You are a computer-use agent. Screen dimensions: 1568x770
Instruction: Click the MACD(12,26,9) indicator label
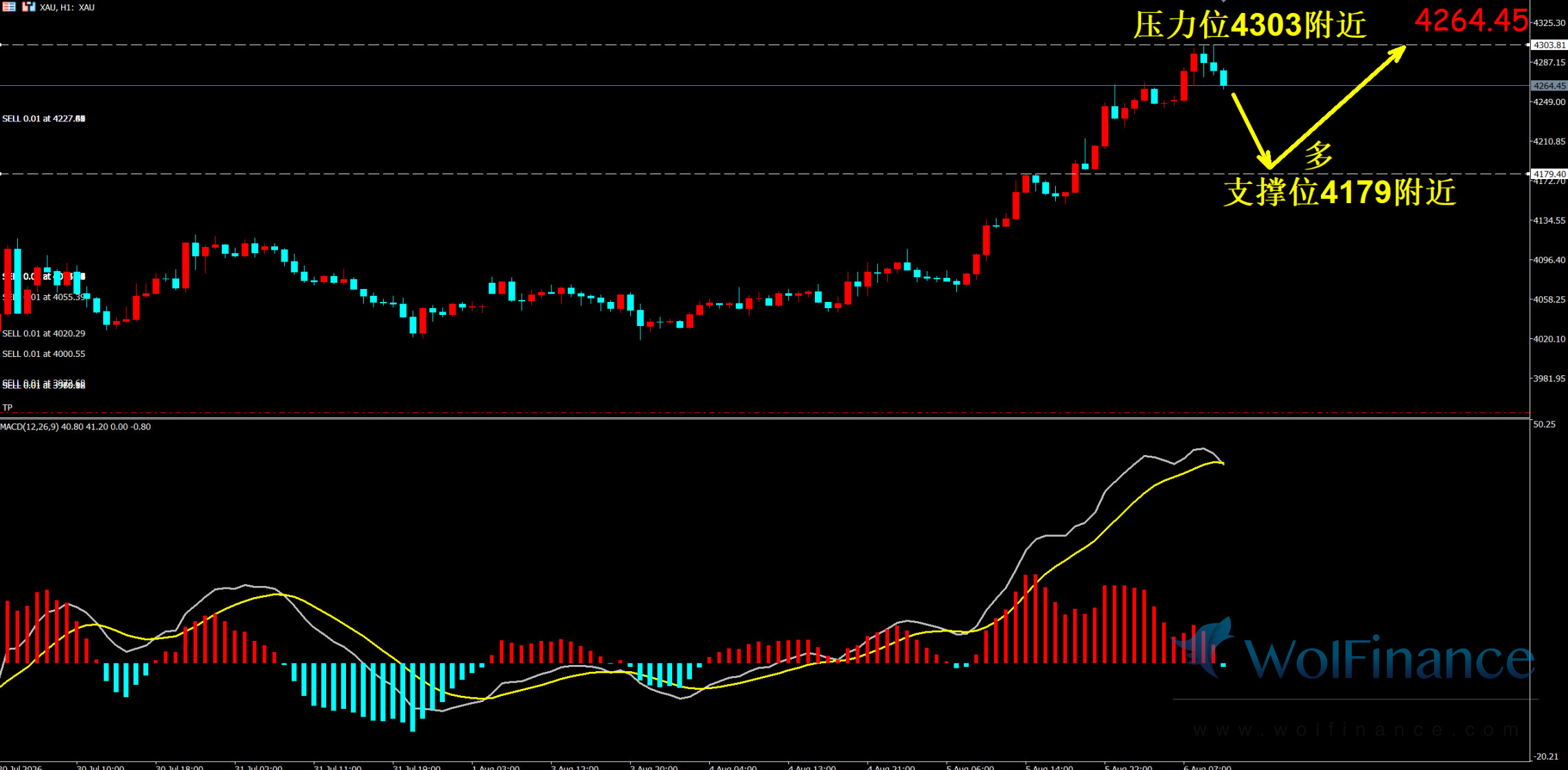(76, 427)
